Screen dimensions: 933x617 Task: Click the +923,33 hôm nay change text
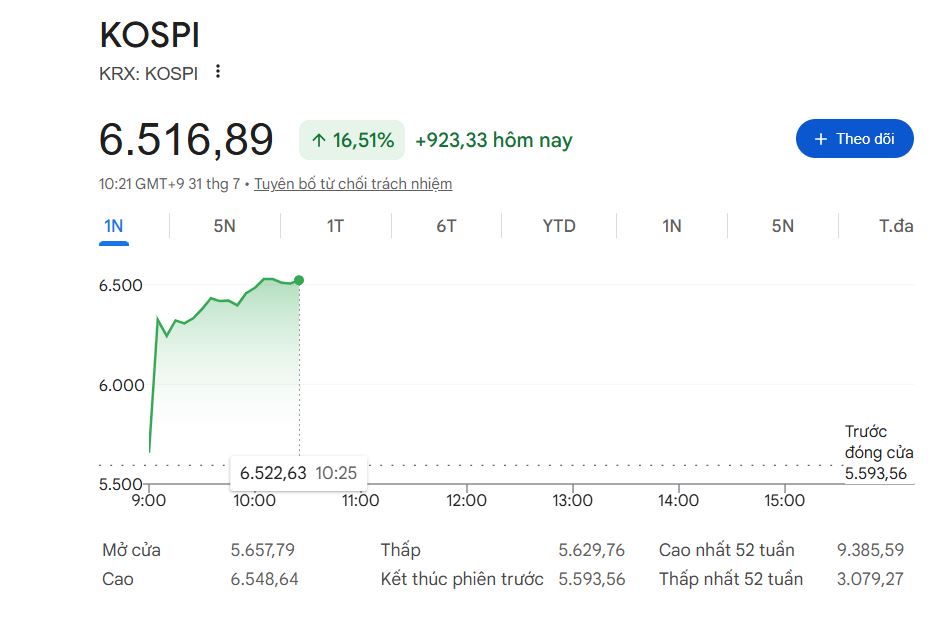(x=493, y=140)
